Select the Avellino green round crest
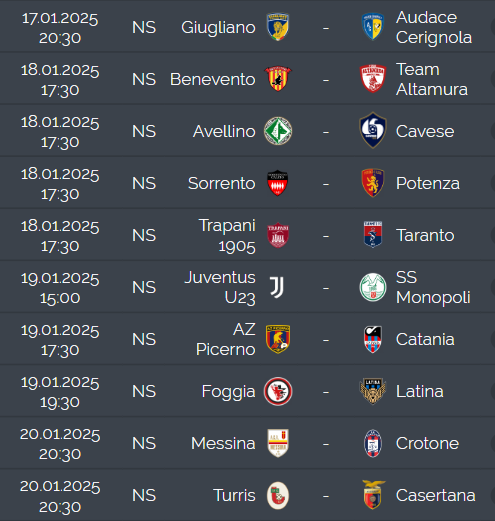This screenshot has height=521, width=495. tap(278, 131)
